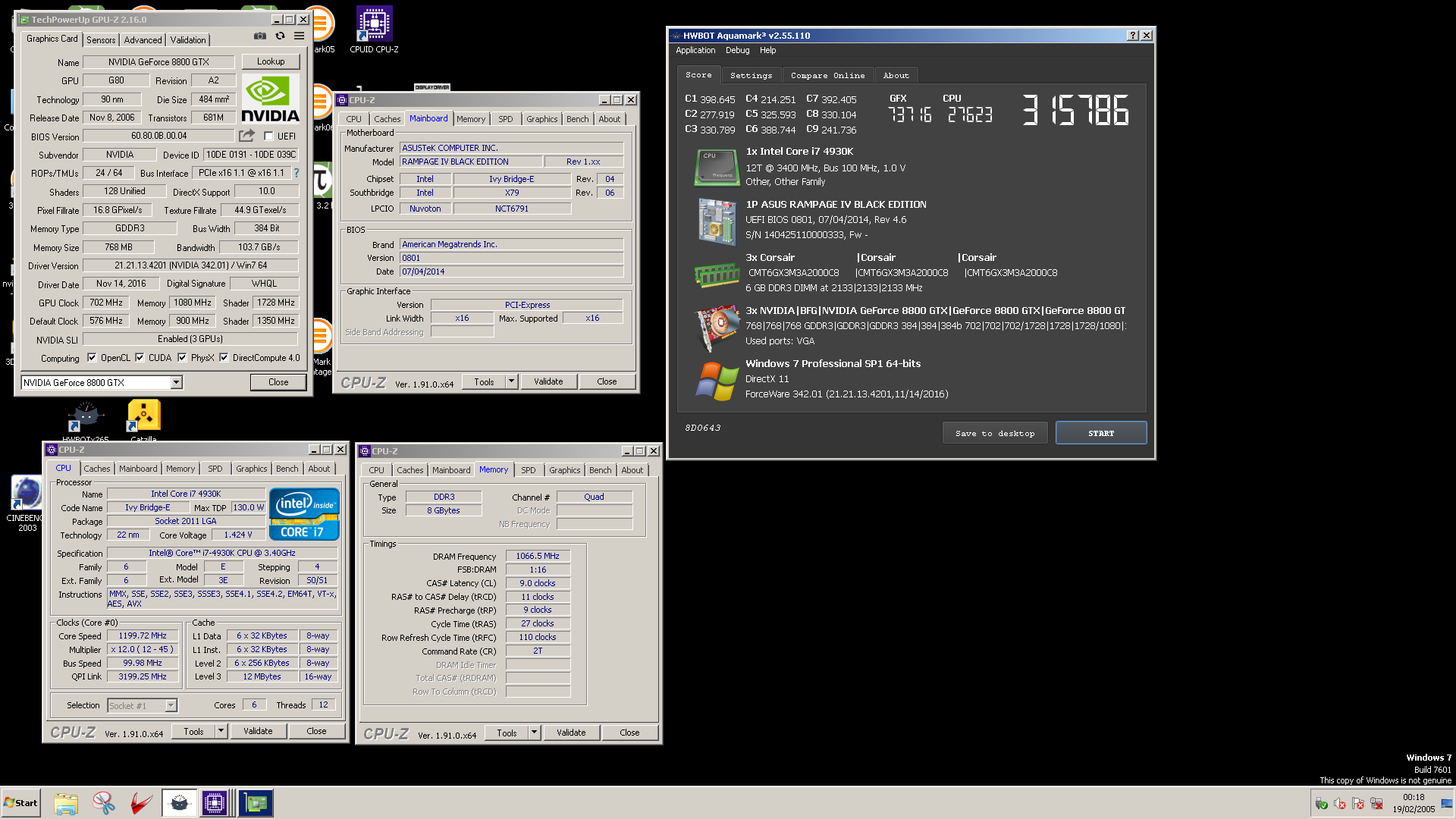Open the Catzilla desktop shortcut
Image resolution: width=1456 pixels, height=819 pixels.
[144, 421]
